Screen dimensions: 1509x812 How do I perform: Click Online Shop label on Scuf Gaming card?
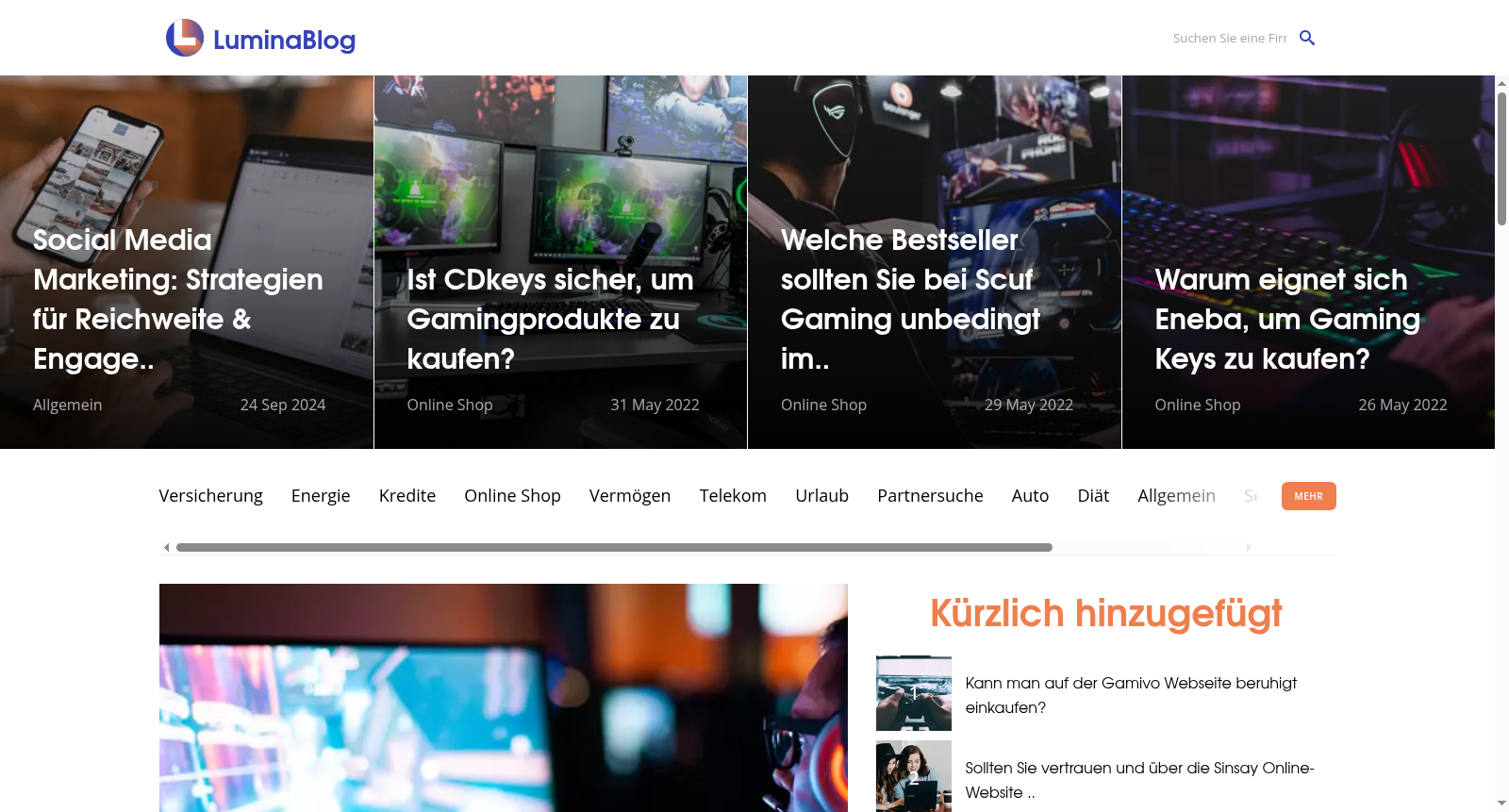coord(823,405)
